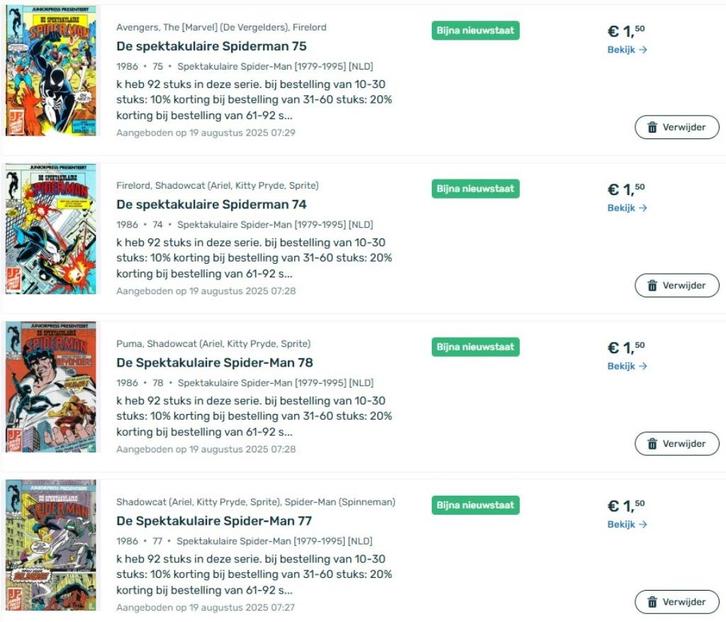726x622 pixels.
Task: Open title De Spektakulaire Spider-Man 77
Action: pos(214,521)
